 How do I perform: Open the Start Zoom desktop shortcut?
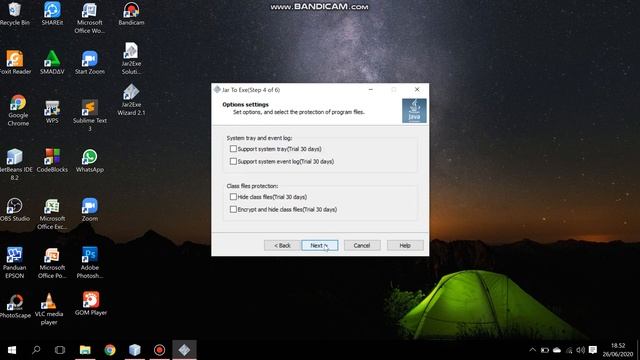tap(90, 62)
